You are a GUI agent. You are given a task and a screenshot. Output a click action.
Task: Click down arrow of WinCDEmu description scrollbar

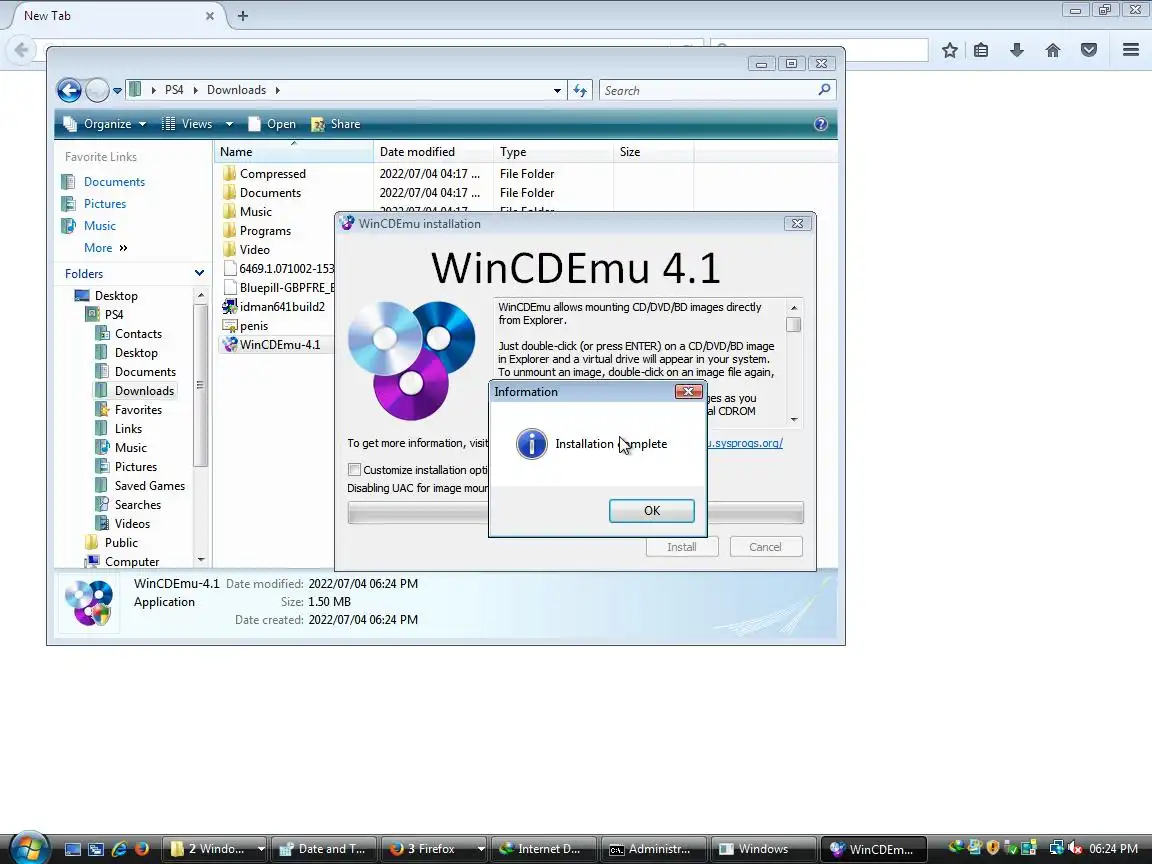[x=793, y=420]
